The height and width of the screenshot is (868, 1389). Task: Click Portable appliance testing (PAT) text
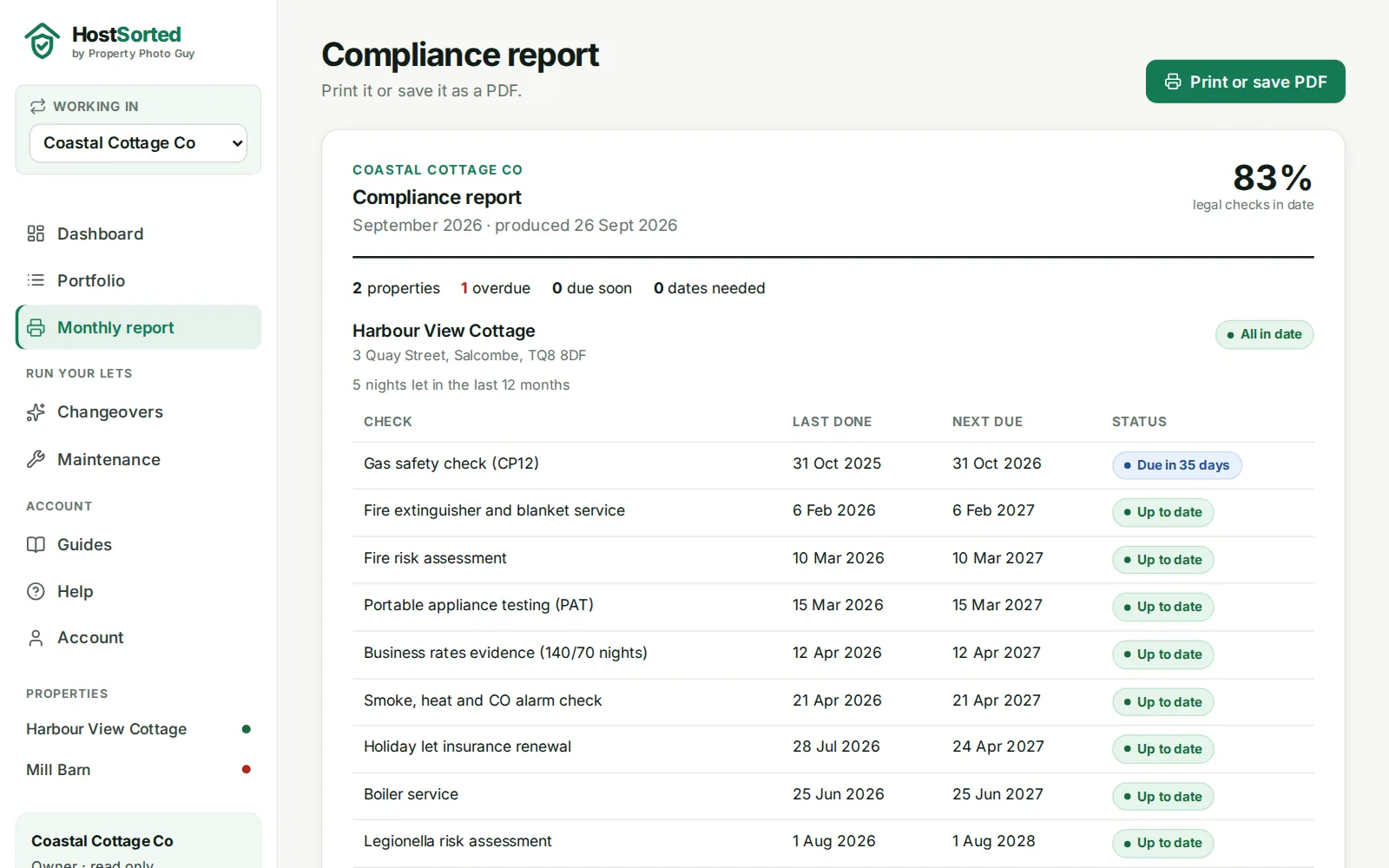[478, 605]
